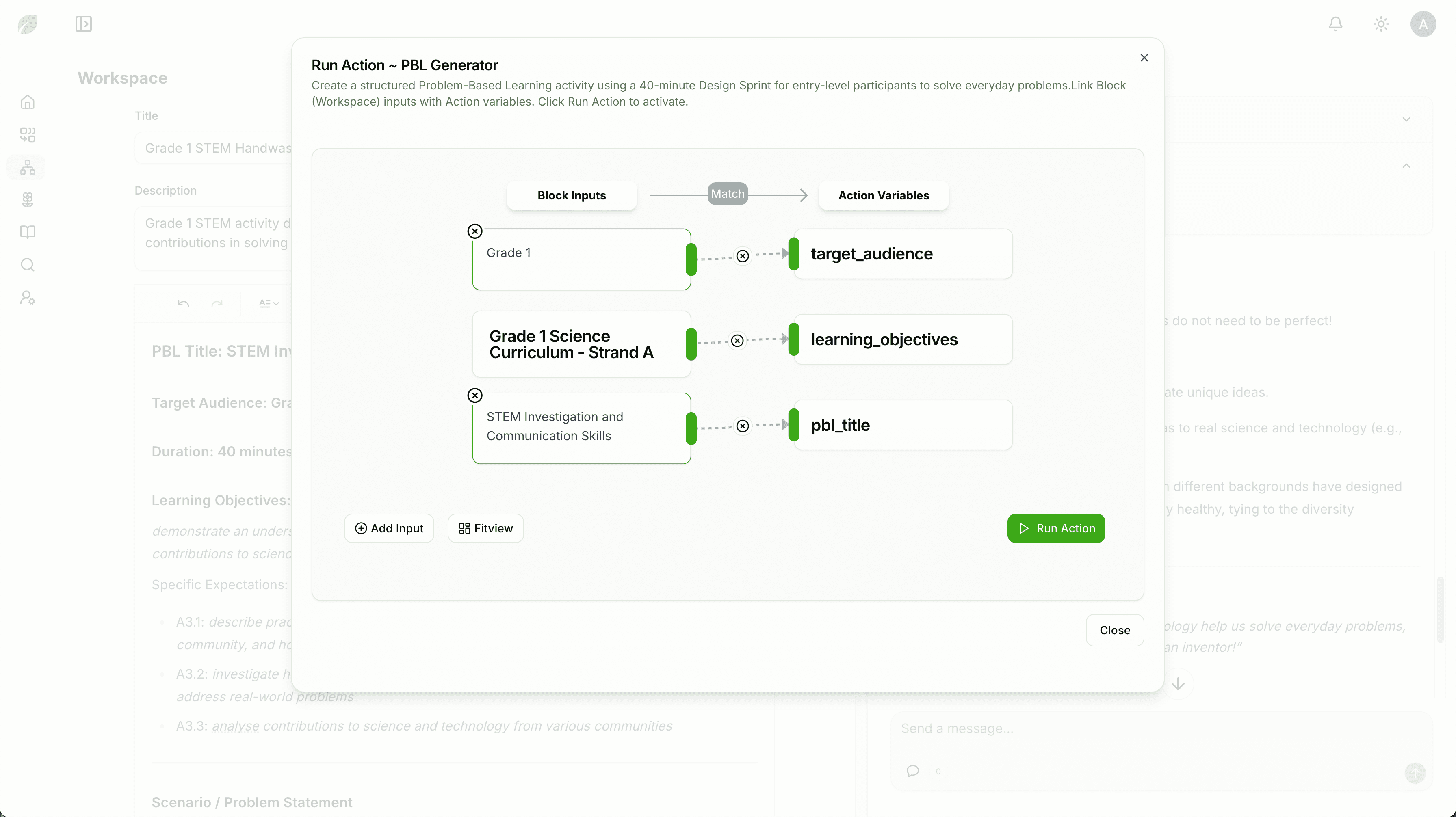Remove the Grade 1 block input
1456x817 pixels.
475,231
